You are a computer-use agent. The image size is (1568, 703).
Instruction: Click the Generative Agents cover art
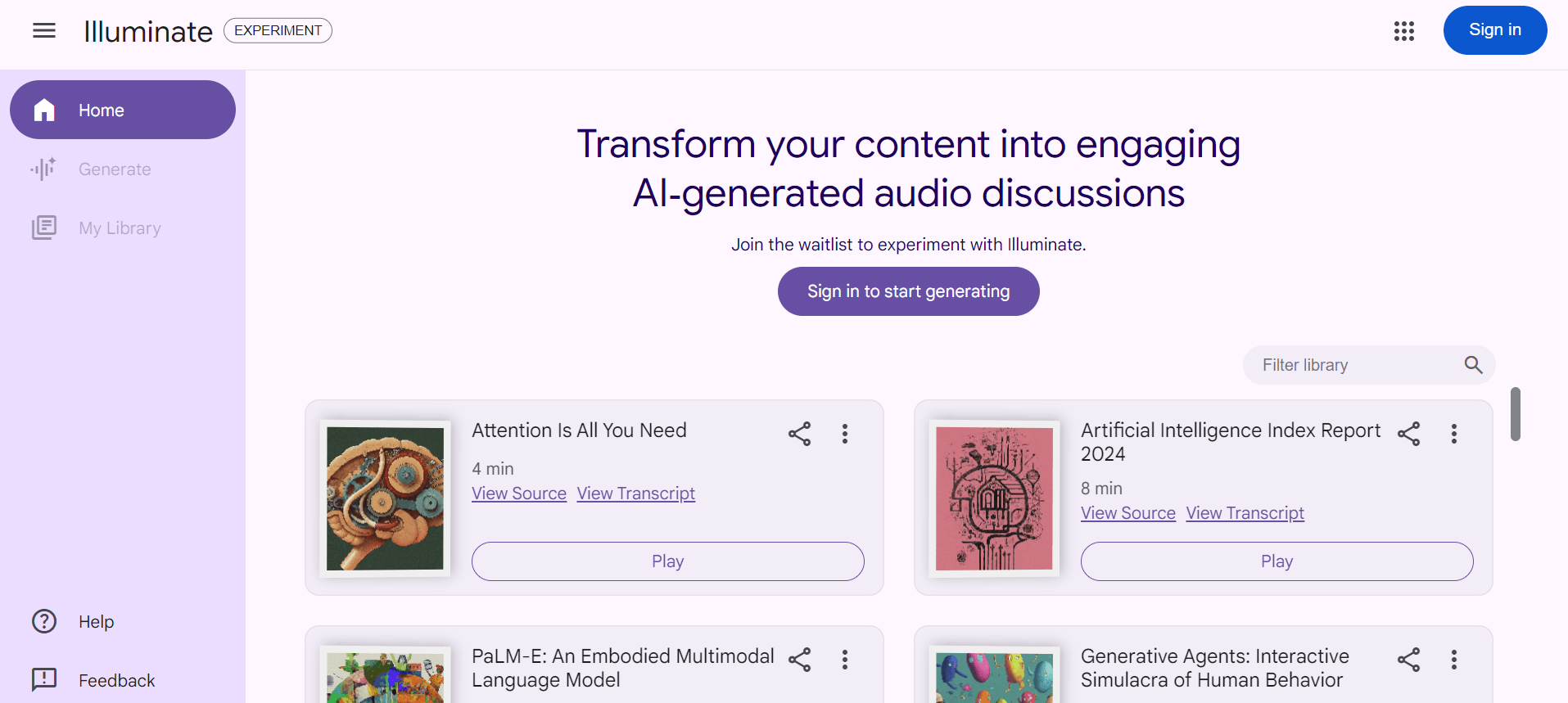pos(994,675)
